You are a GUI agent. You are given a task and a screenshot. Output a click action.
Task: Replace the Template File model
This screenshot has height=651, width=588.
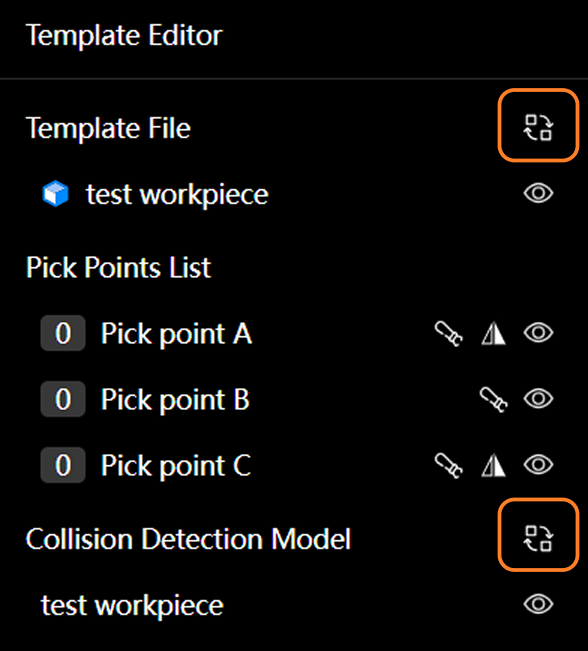pyautogui.click(x=538, y=127)
